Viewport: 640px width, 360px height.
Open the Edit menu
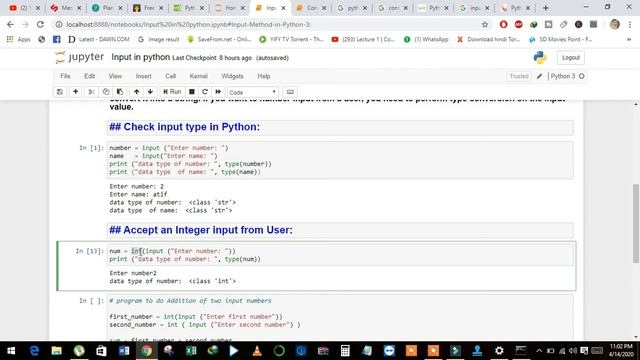89,76
